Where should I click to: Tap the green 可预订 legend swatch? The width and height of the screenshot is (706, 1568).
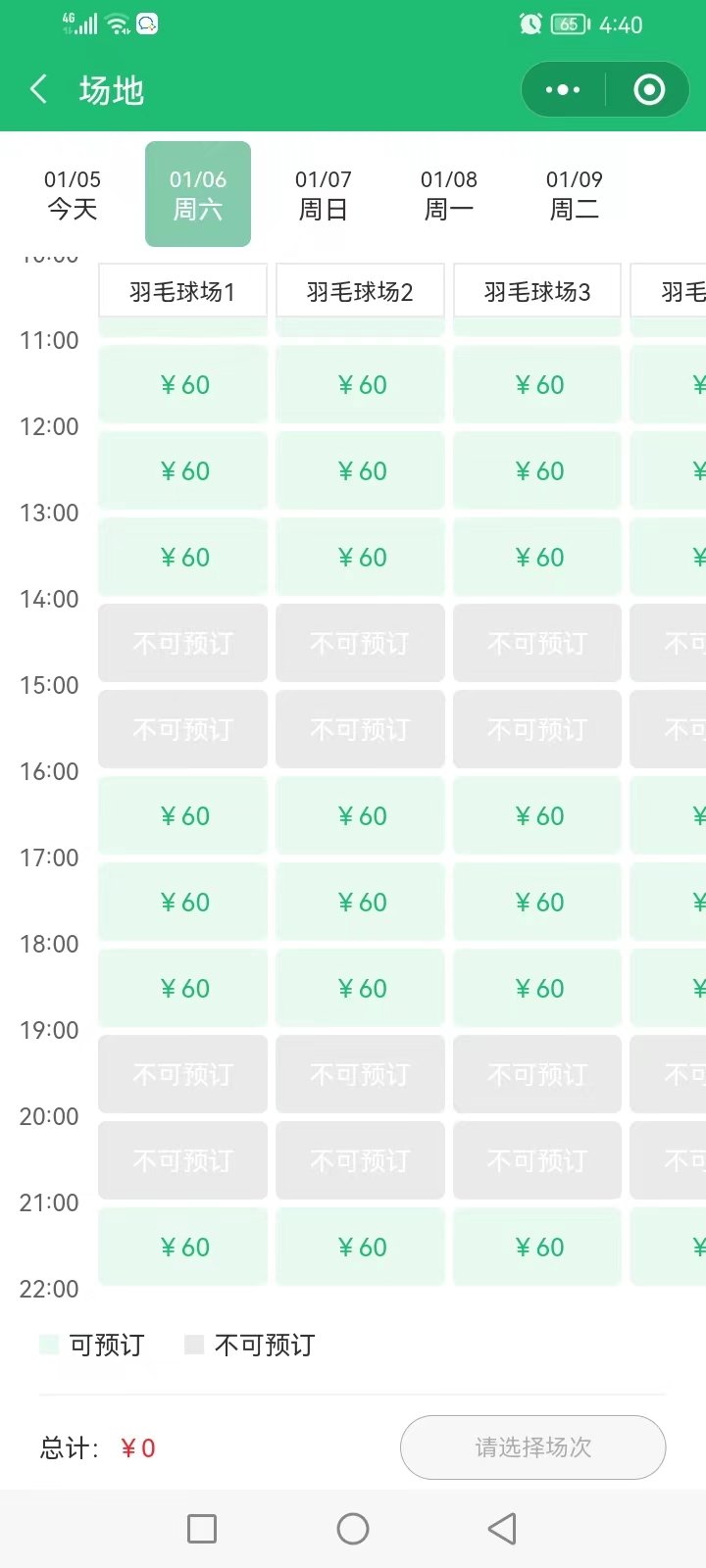pyautogui.click(x=49, y=1345)
